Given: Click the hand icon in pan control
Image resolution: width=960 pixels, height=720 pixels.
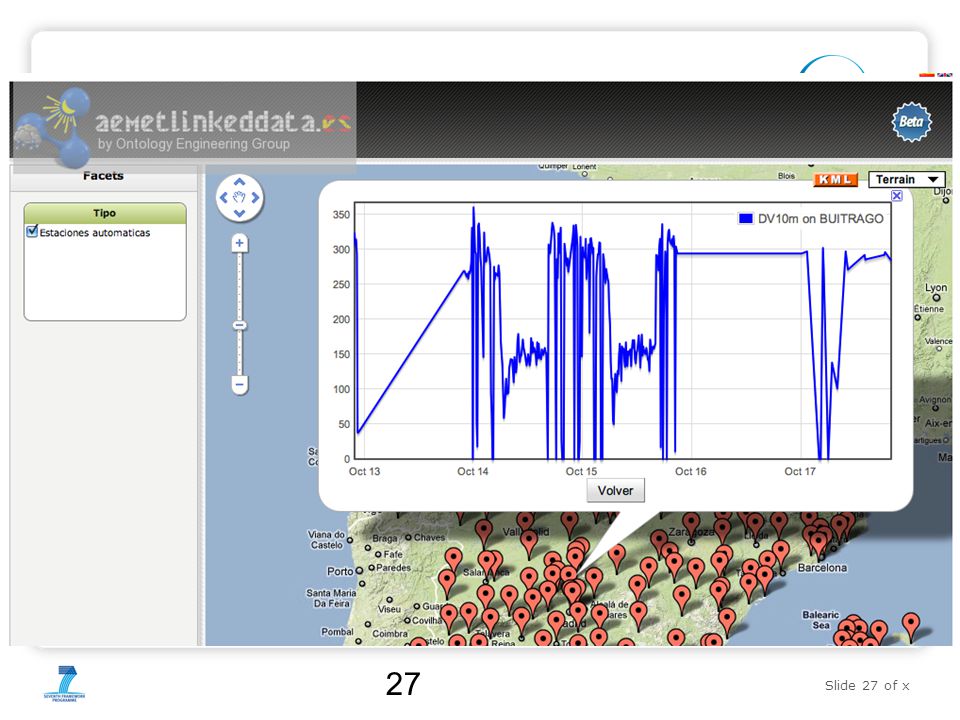Looking at the screenshot, I should (239, 197).
